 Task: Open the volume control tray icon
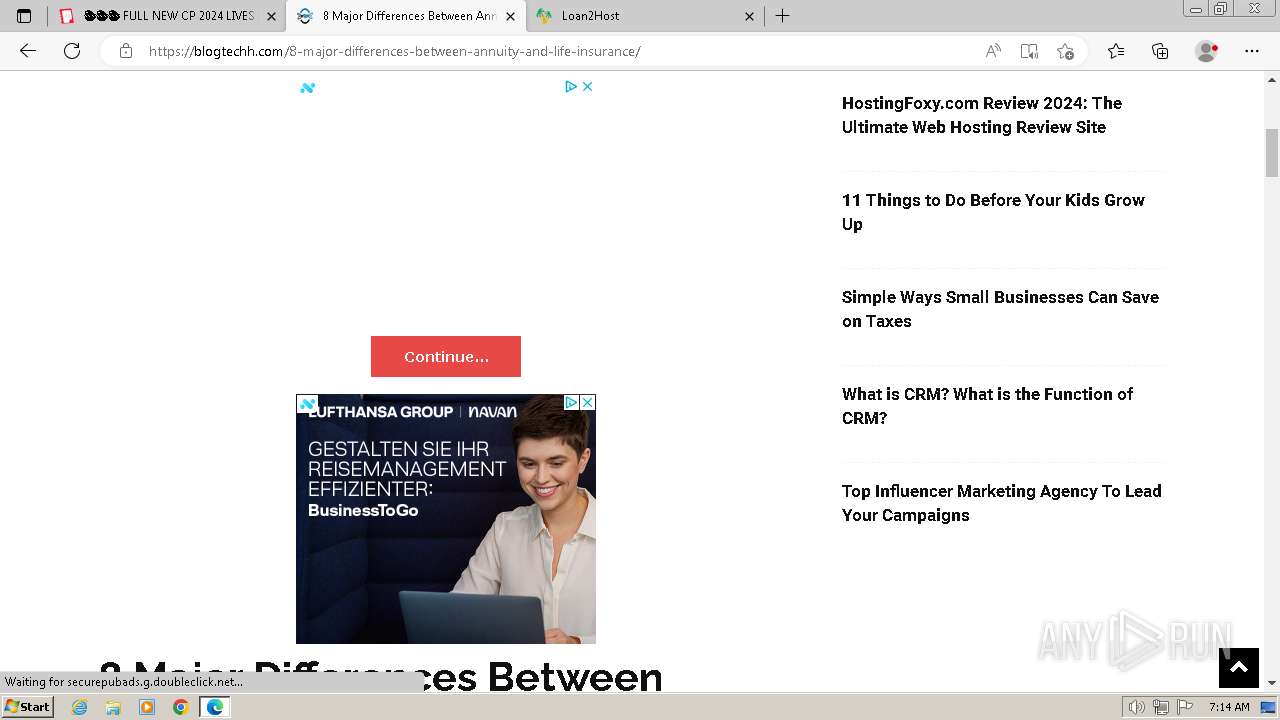pyautogui.click(x=1137, y=707)
